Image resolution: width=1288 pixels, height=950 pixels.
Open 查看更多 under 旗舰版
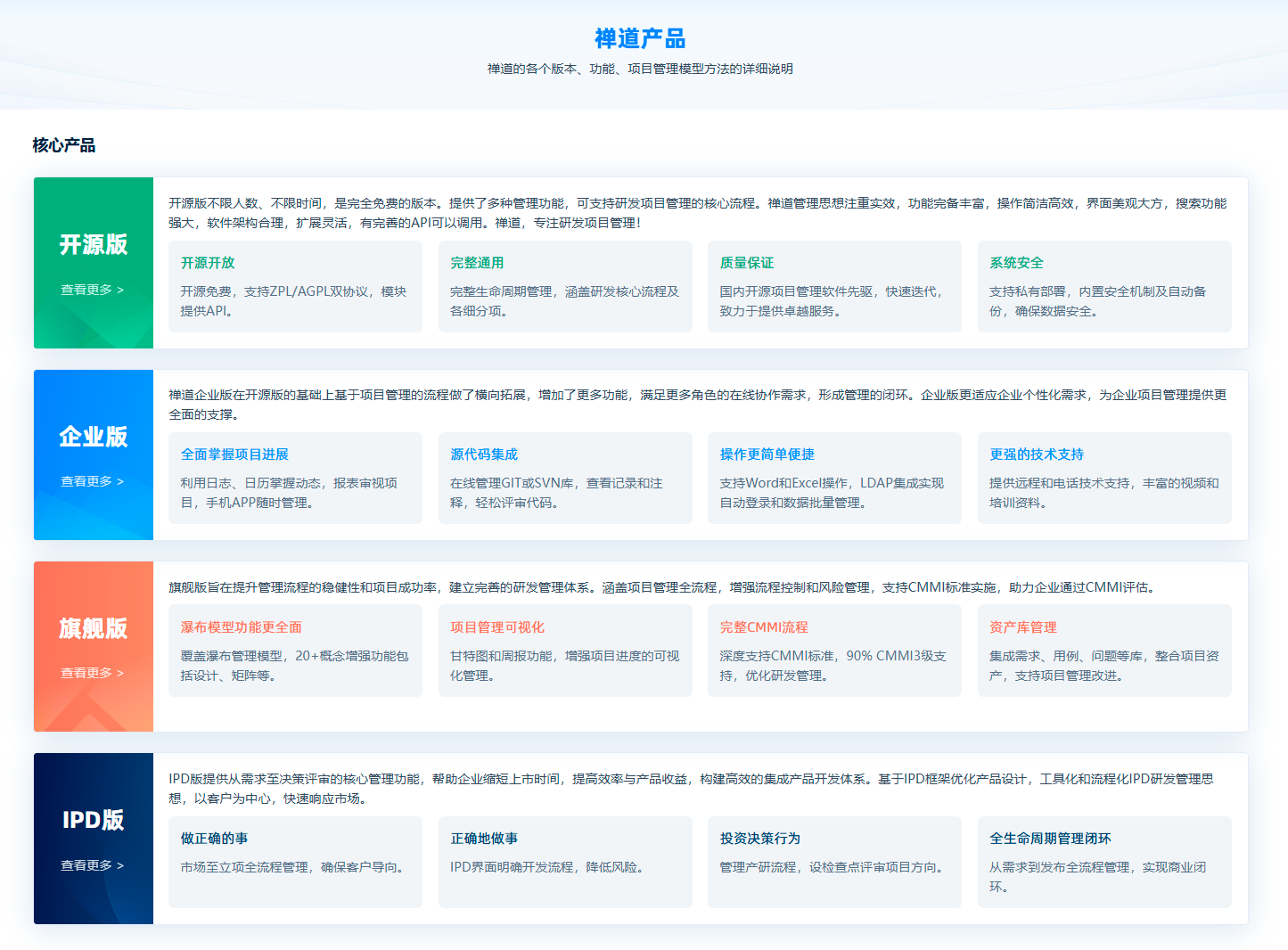tap(93, 673)
